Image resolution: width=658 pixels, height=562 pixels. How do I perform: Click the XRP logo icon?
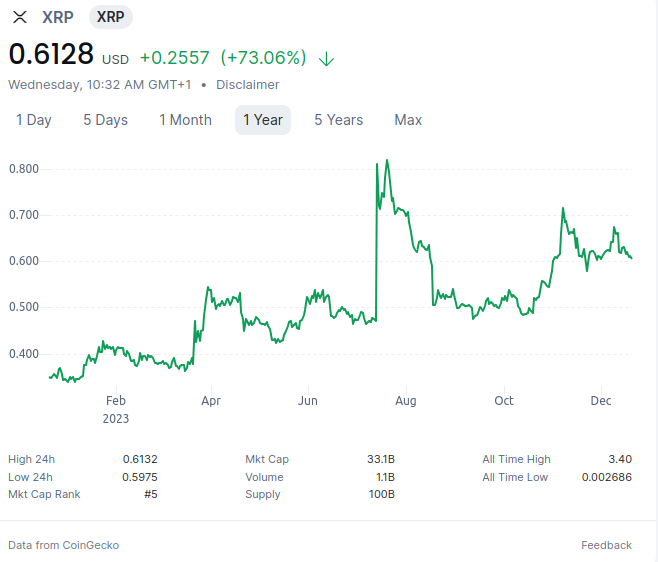(x=20, y=17)
